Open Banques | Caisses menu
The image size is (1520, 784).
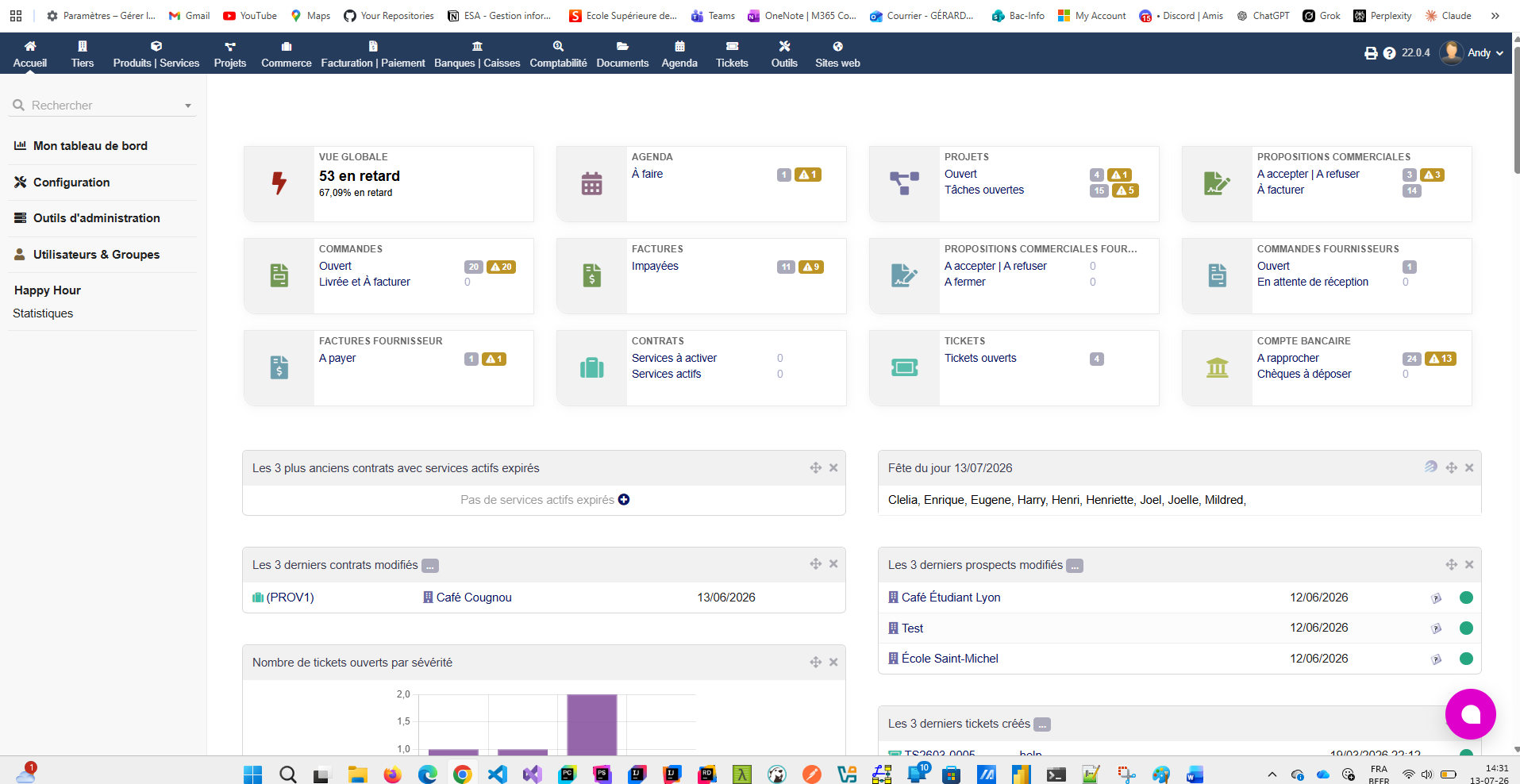point(477,54)
